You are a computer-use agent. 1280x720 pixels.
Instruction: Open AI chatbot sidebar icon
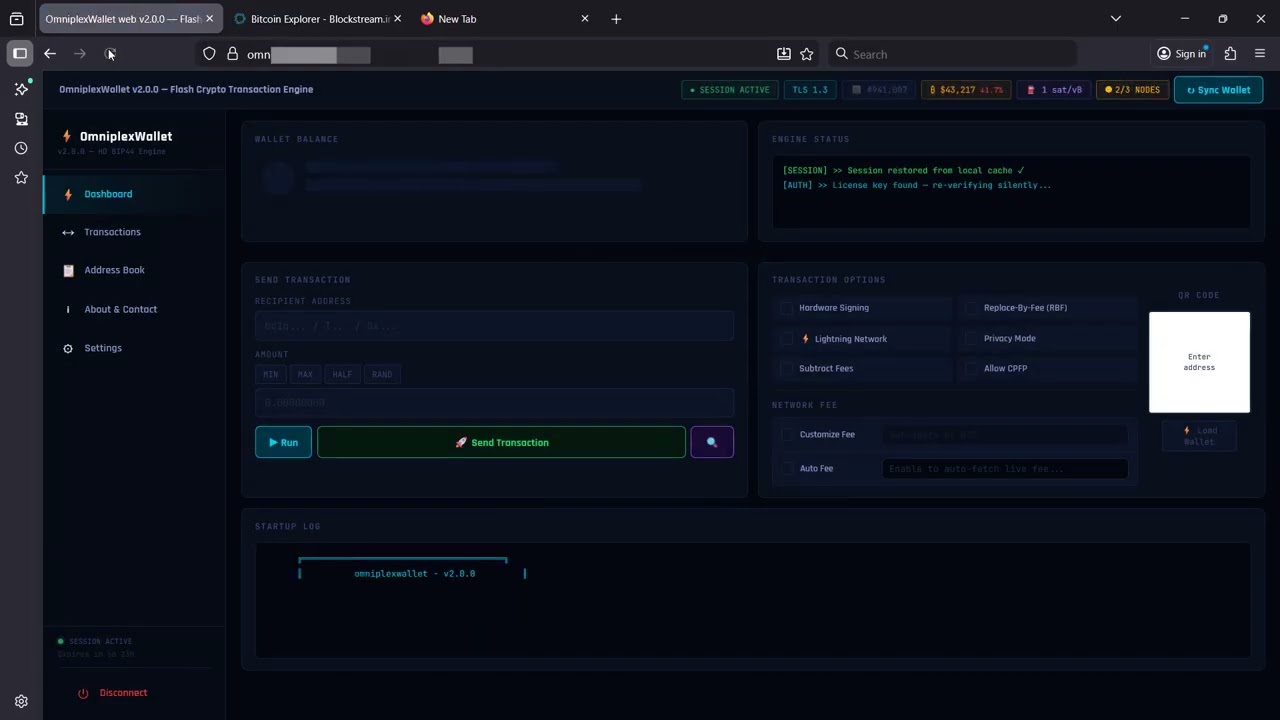(21, 89)
